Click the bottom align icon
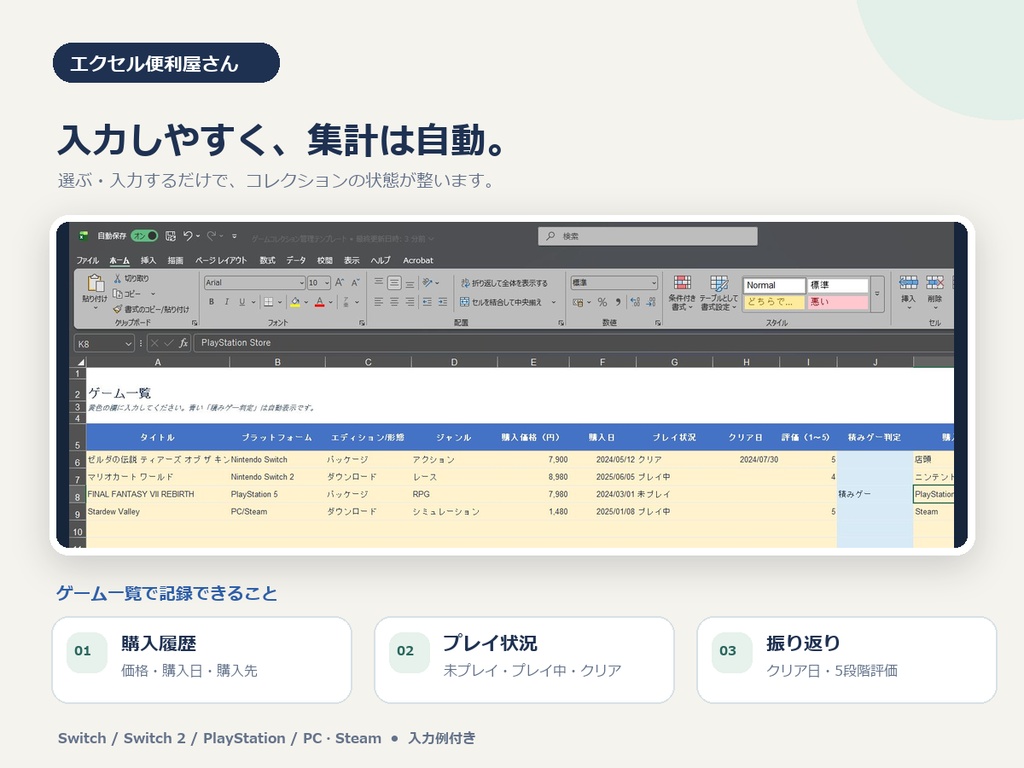The height and width of the screenshot is (768, 1024). 409,283
